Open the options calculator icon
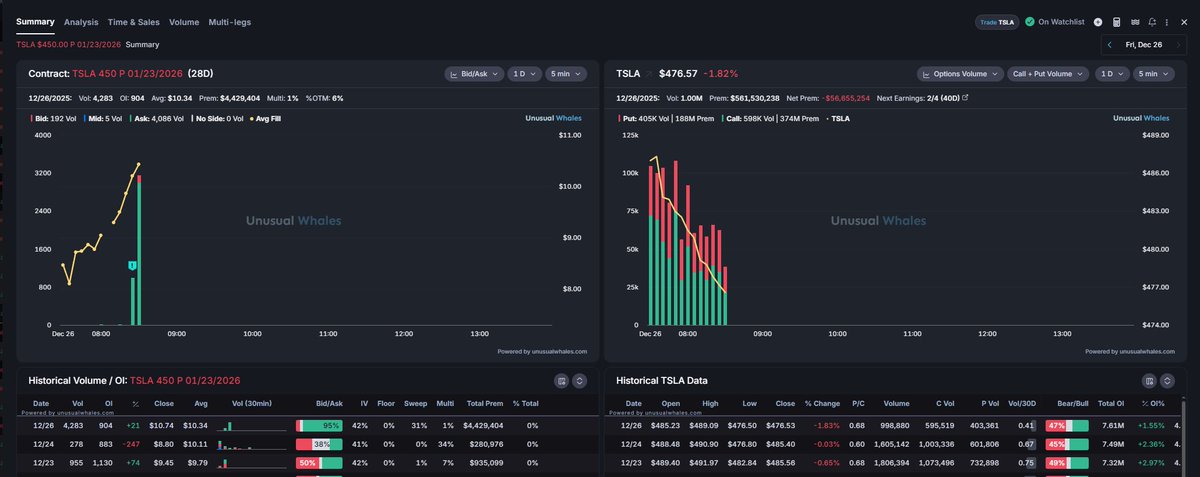 1116,21
